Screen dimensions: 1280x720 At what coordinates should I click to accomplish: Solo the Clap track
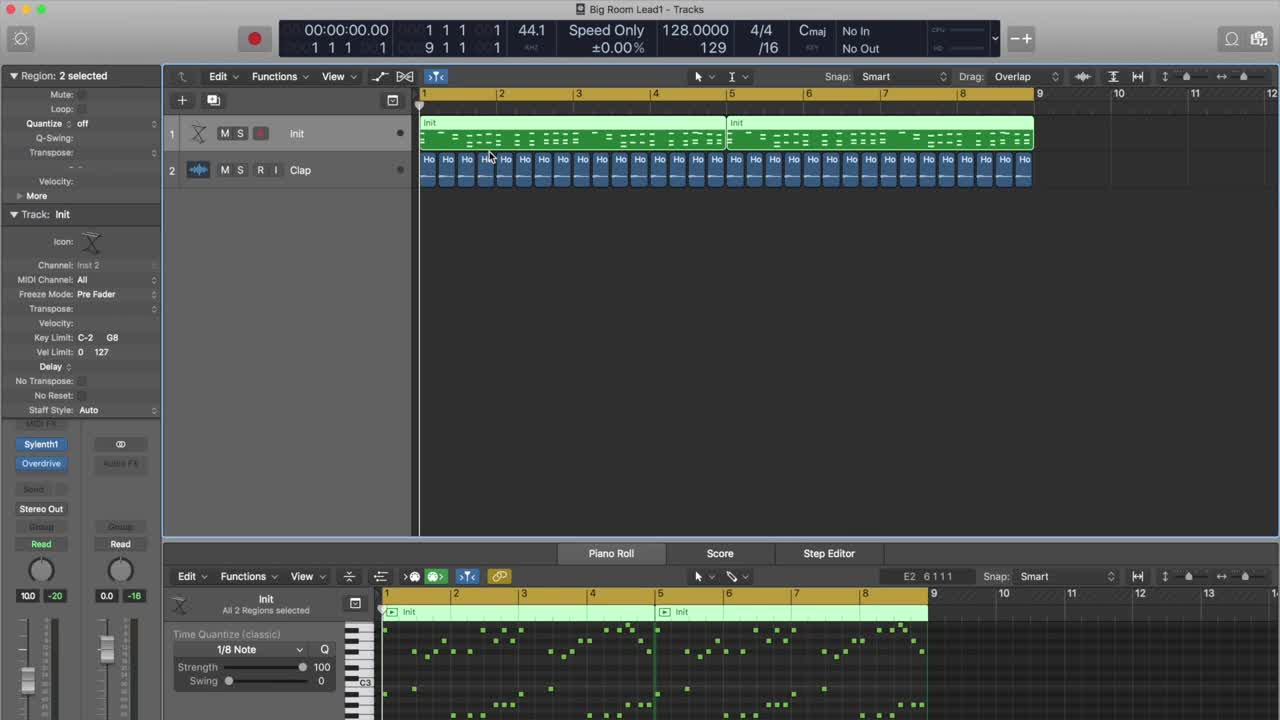[240, 170]
